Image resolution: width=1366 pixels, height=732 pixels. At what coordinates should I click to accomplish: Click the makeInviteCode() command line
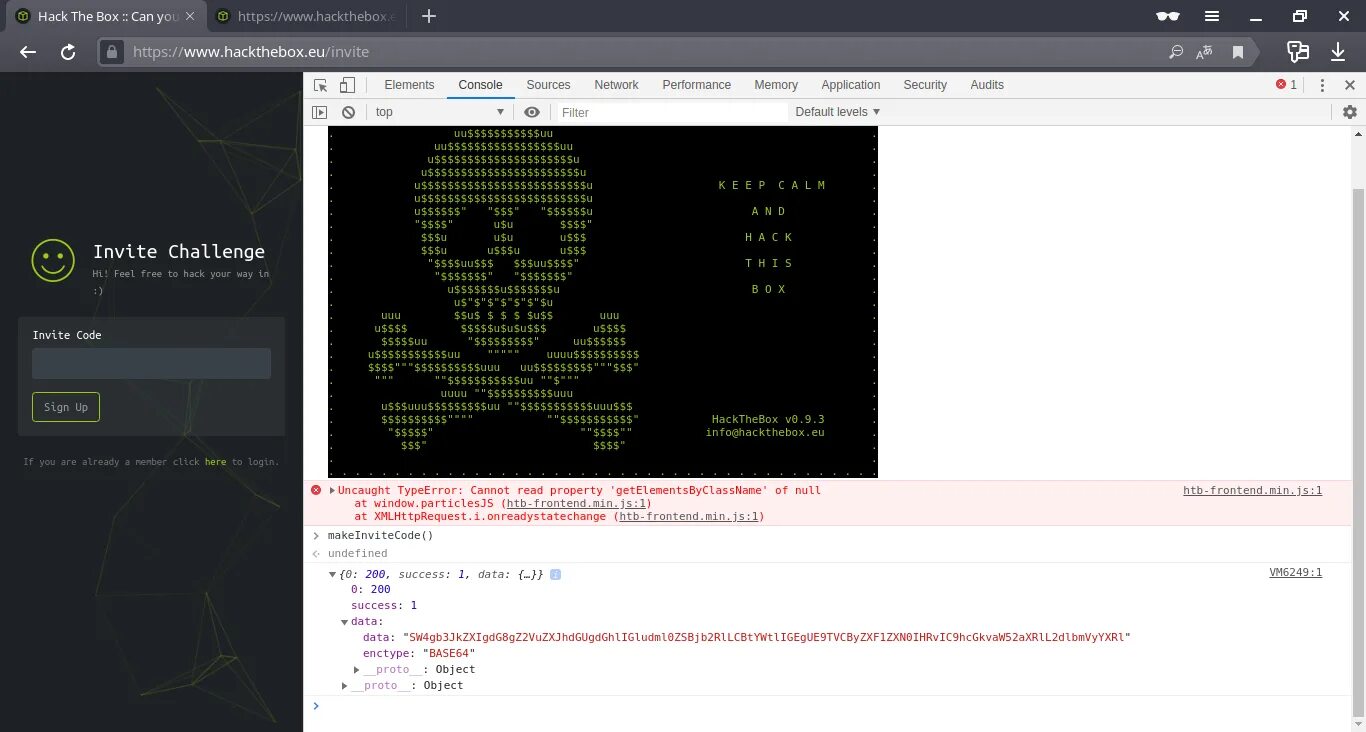tap(381, 535)
